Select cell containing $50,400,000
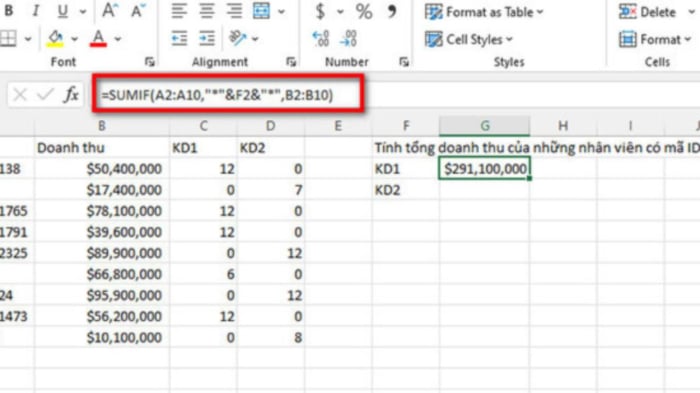Screen dimensions: 700x393 102,169
